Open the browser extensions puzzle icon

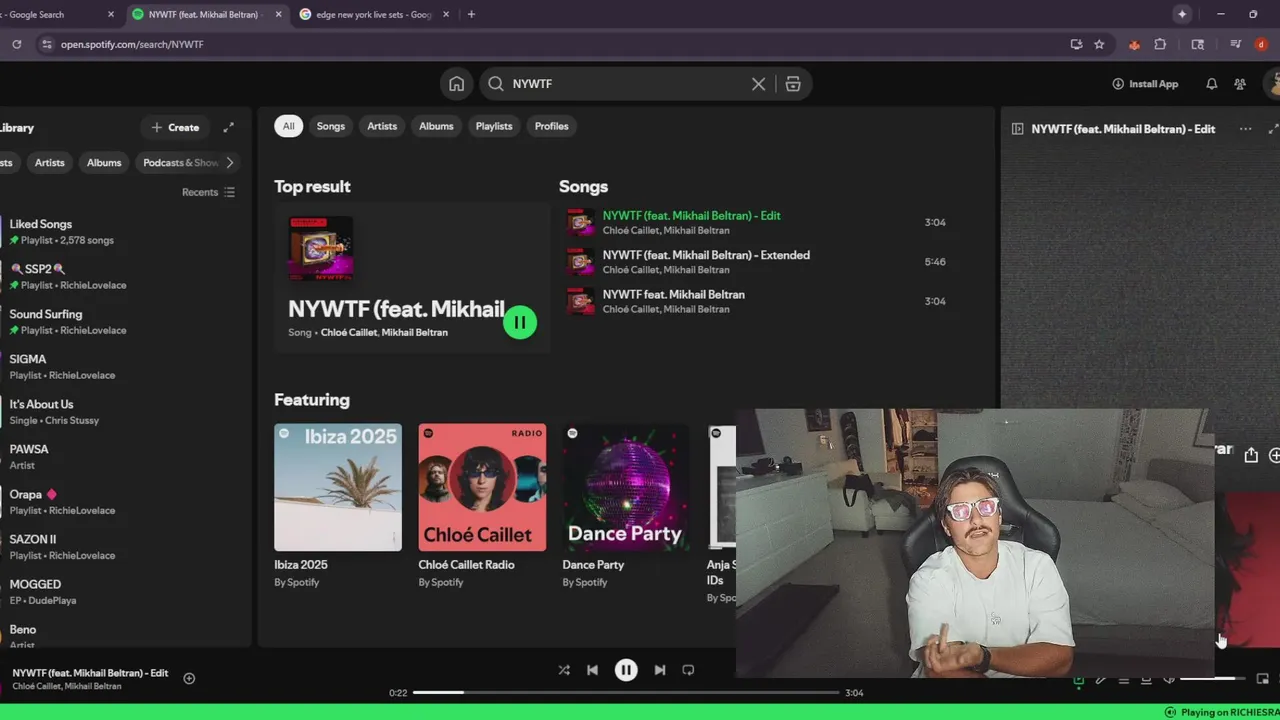click(1160, 44)
